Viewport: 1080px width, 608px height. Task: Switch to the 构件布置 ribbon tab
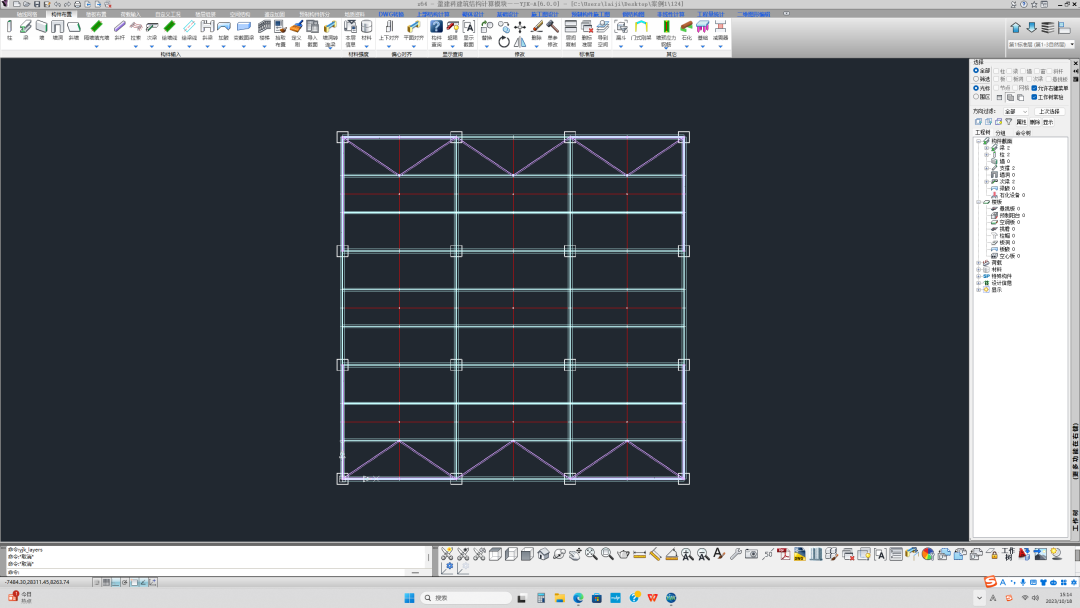(61, 14)
